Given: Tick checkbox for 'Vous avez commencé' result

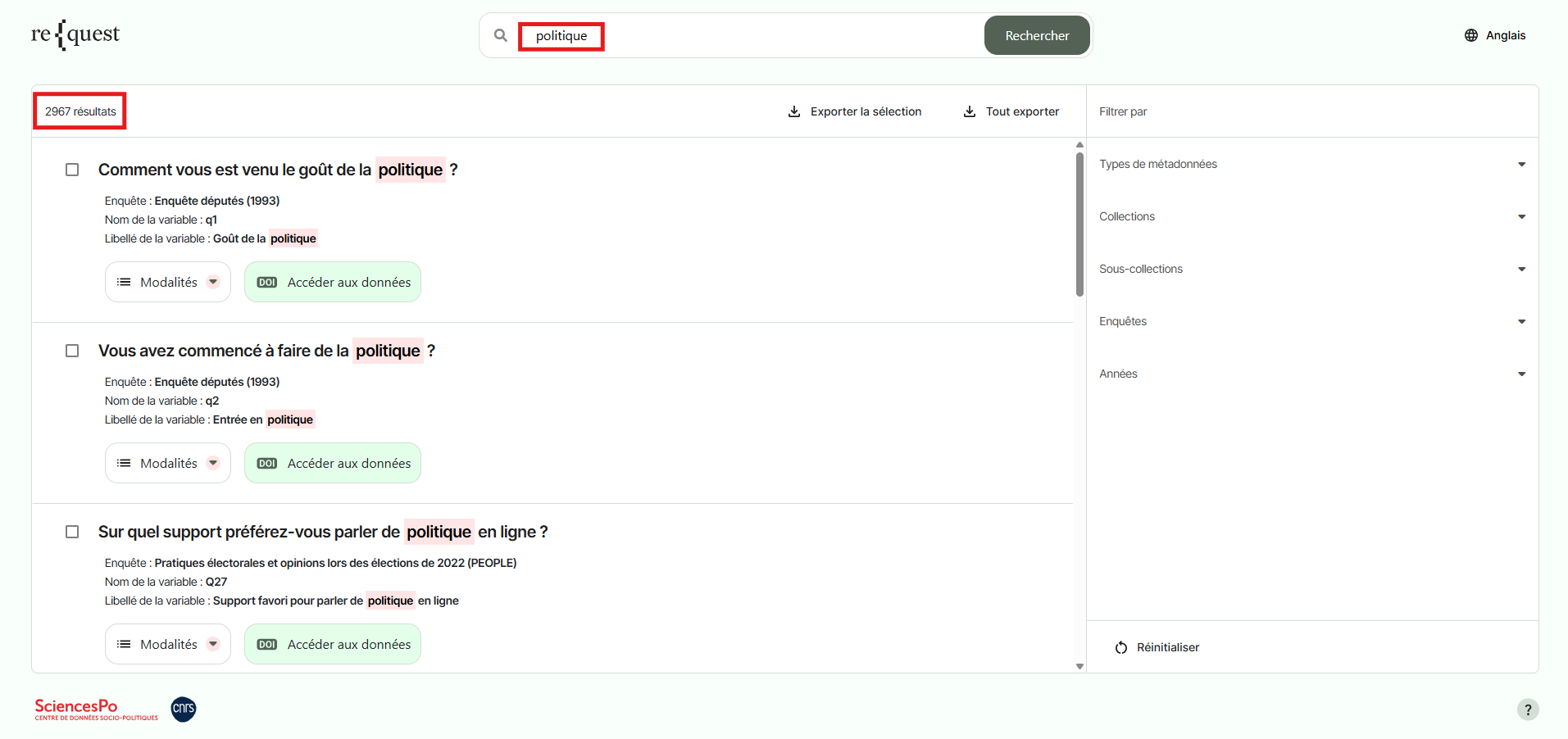Looking at the screenshot, I should click(72, 351).
